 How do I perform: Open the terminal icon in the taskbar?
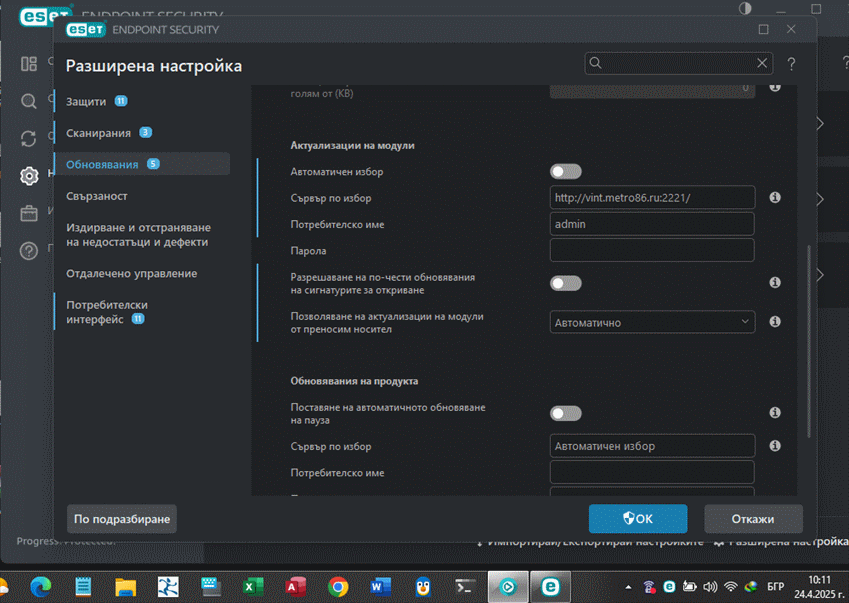[x=465, y=587]
